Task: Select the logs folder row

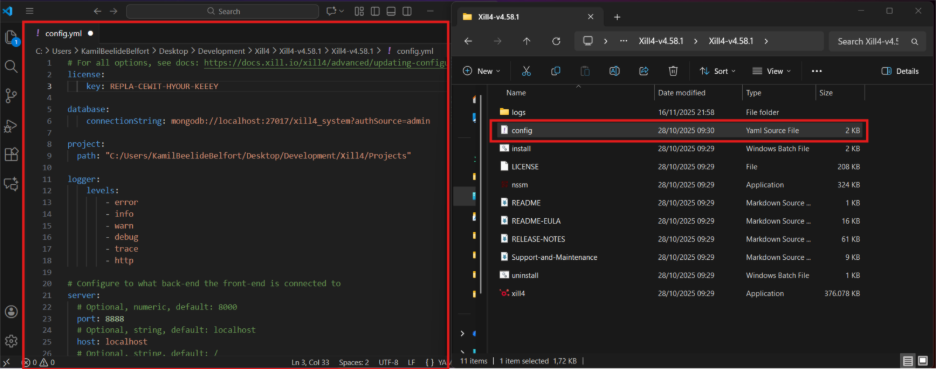Action: point(678,112)
